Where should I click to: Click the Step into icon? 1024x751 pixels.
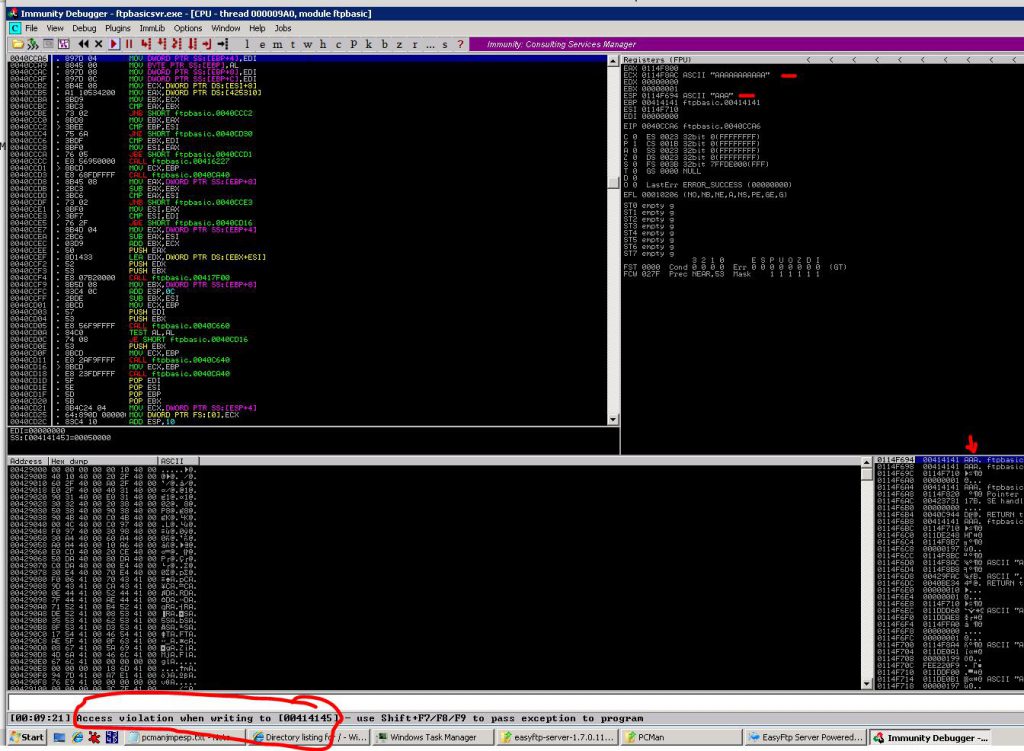(x=146, y=44)
